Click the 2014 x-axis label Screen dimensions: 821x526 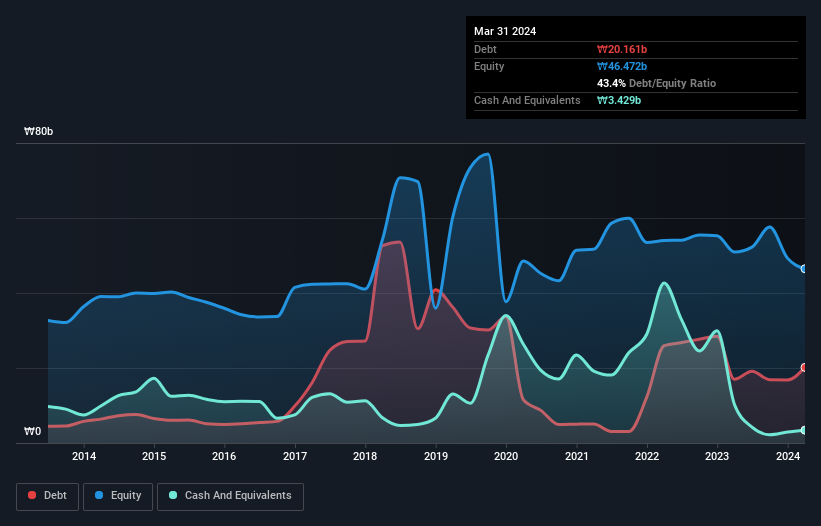point(84,456)
